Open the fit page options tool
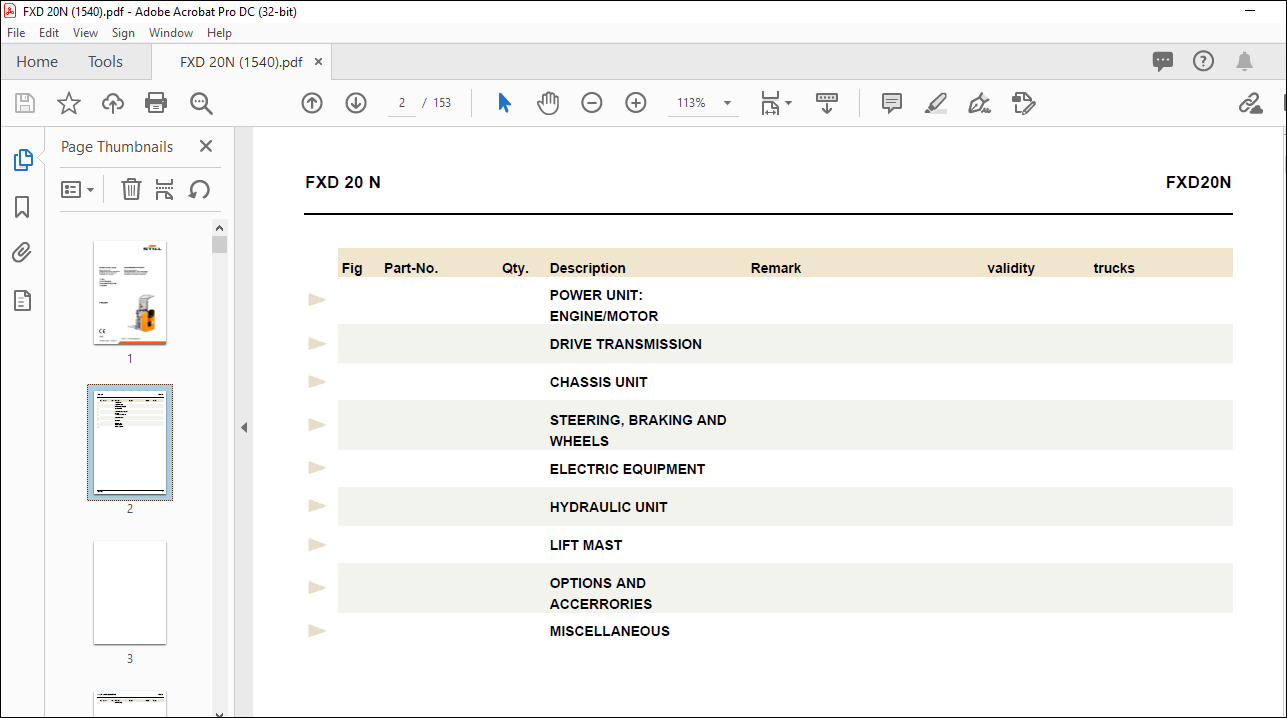Image resolution: width=1287 pixels, height=718 pixels. 775,103
